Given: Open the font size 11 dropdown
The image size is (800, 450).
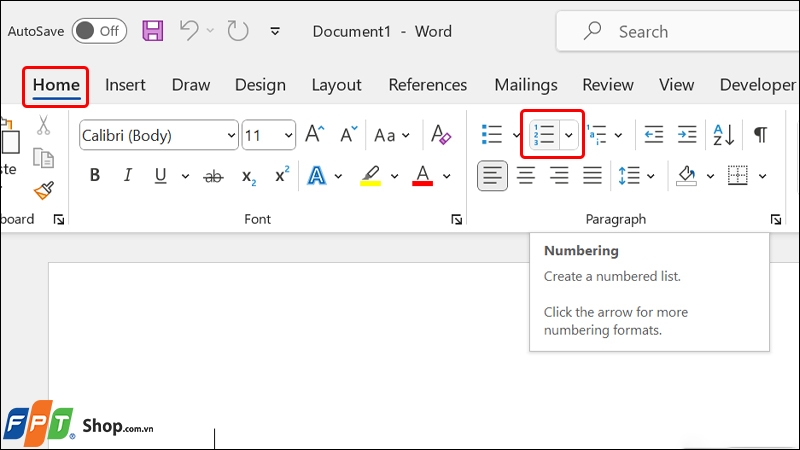Looking at the screenshot, I should 288,136.
